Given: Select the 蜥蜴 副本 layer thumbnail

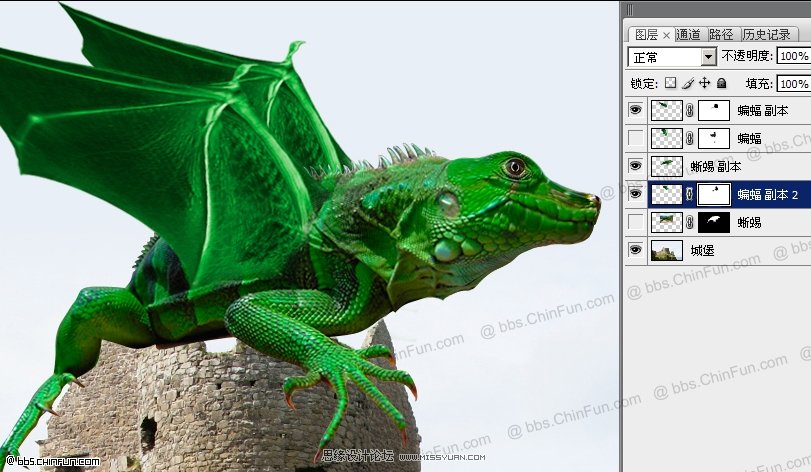Looking at the screenshot, I should pyautogui.click(x=667, y=166).
